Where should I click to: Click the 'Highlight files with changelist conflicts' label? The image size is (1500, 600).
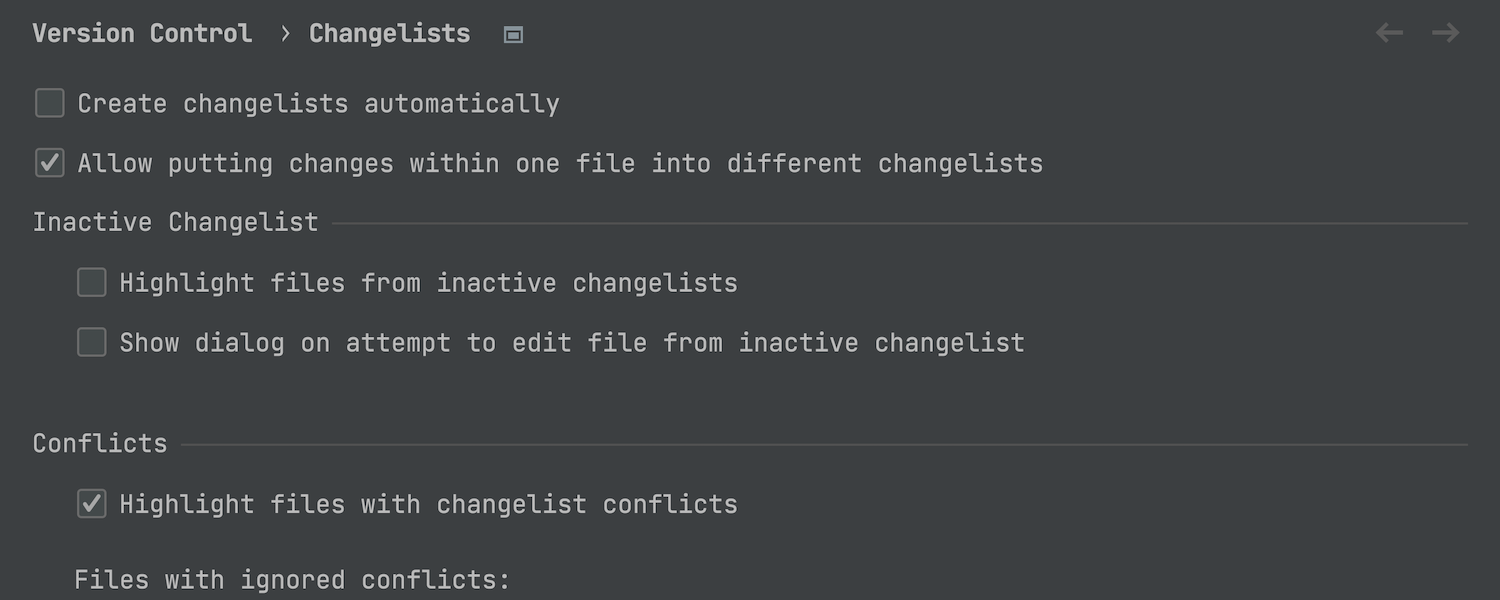point(429,505)
